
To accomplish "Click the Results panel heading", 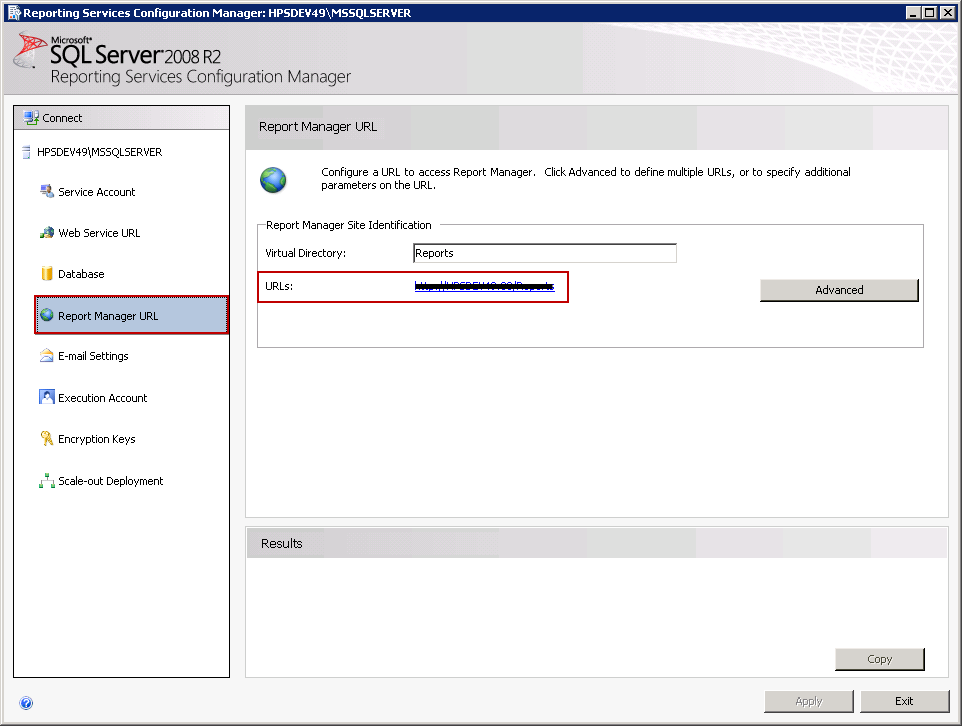I will (x=282, y=544).
